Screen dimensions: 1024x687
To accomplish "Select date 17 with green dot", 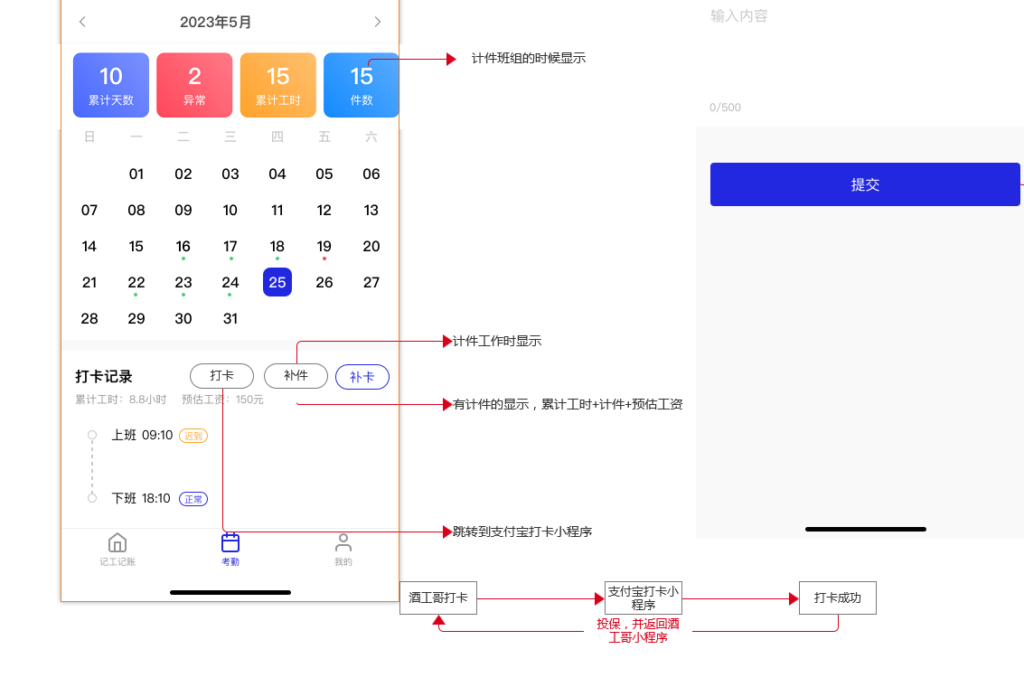I will coord(231,246).
